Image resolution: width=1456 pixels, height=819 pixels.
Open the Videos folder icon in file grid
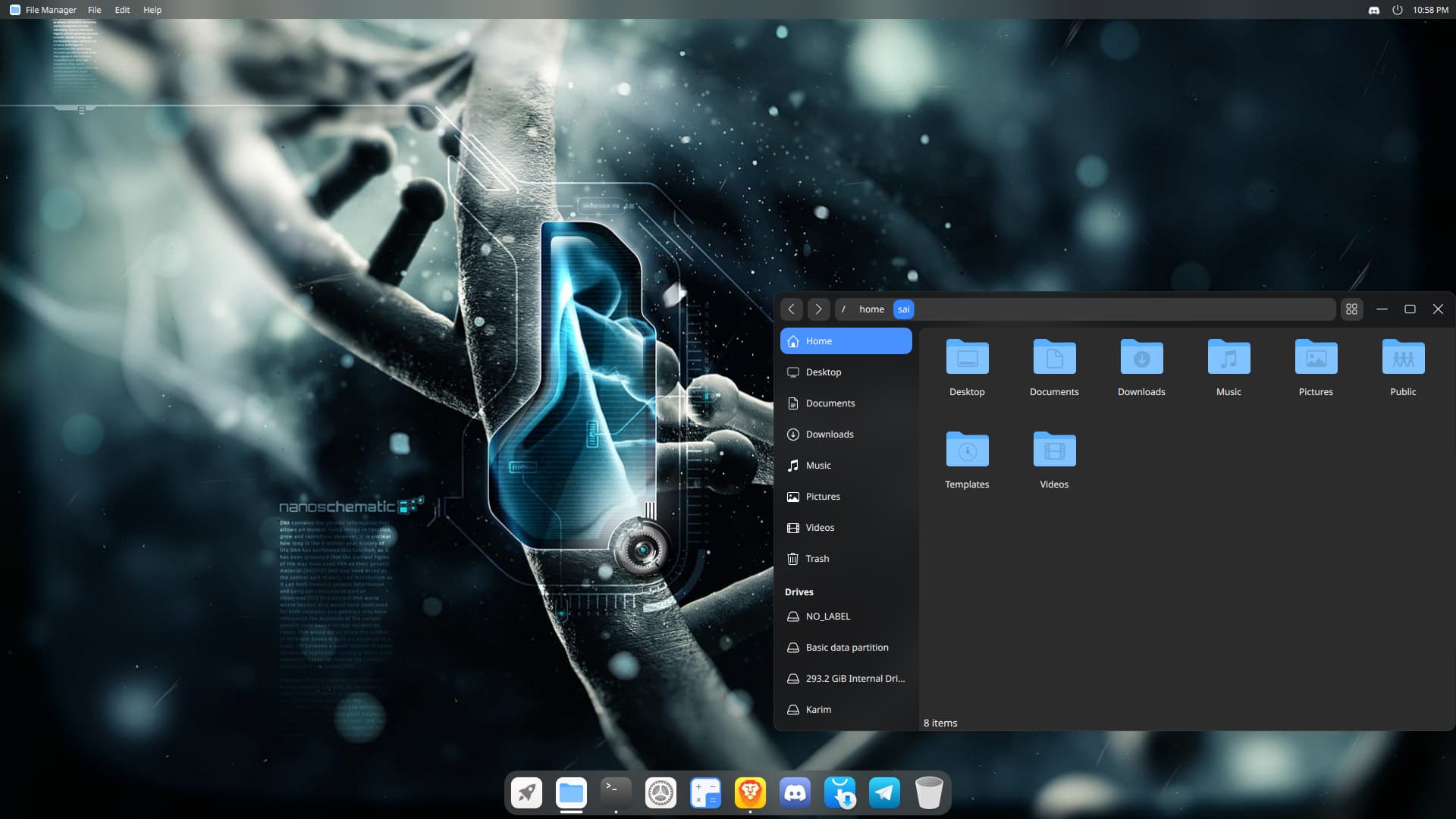coord(1054,449)
